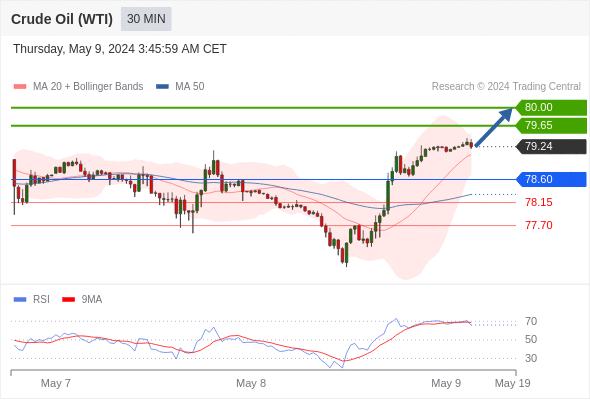
Task: Click Research © 2024 Trading Central credit
Action: [x=506, y=87]
